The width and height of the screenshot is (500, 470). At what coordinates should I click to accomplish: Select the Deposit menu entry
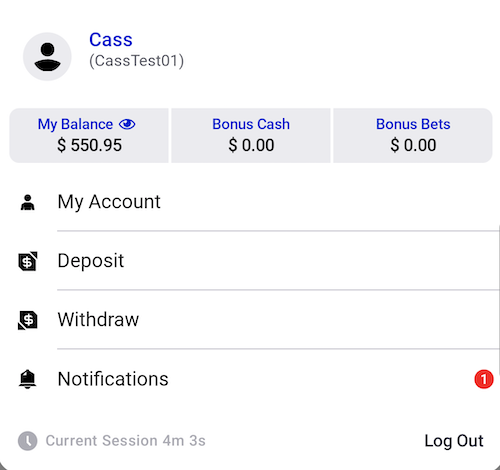coord(250,261)
